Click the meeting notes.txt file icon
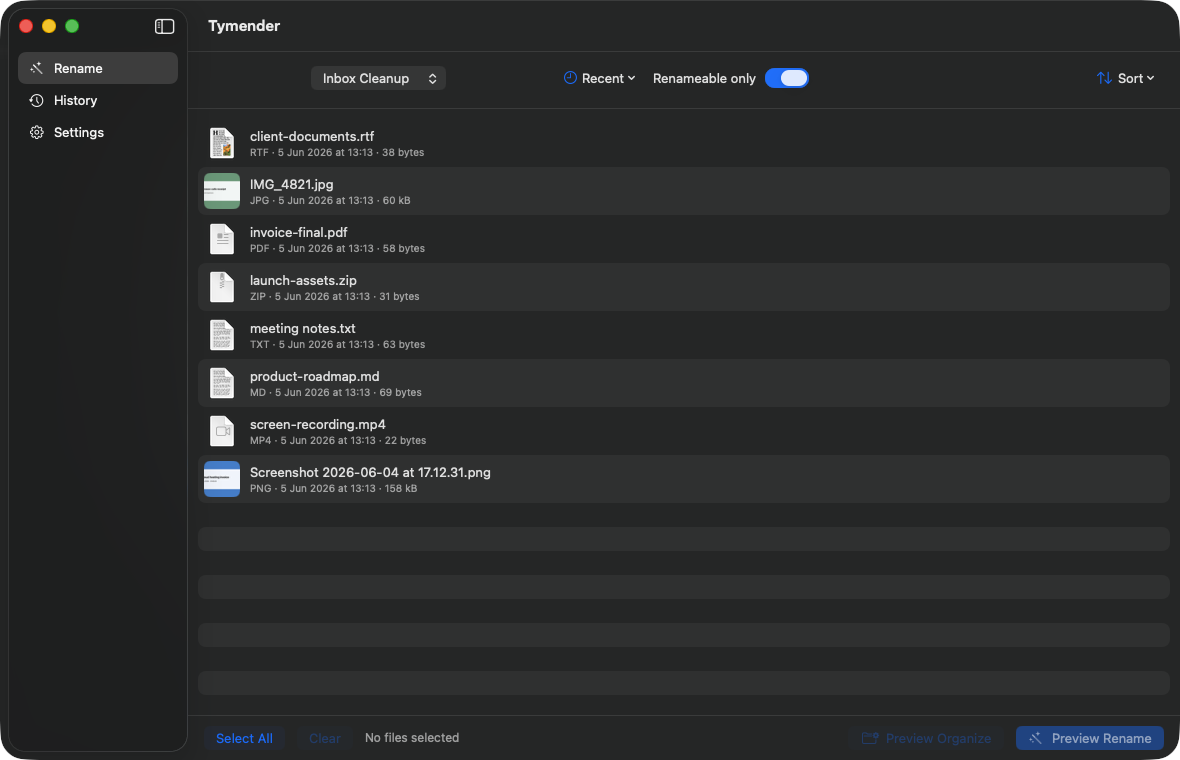 click(x=222, y=336)
